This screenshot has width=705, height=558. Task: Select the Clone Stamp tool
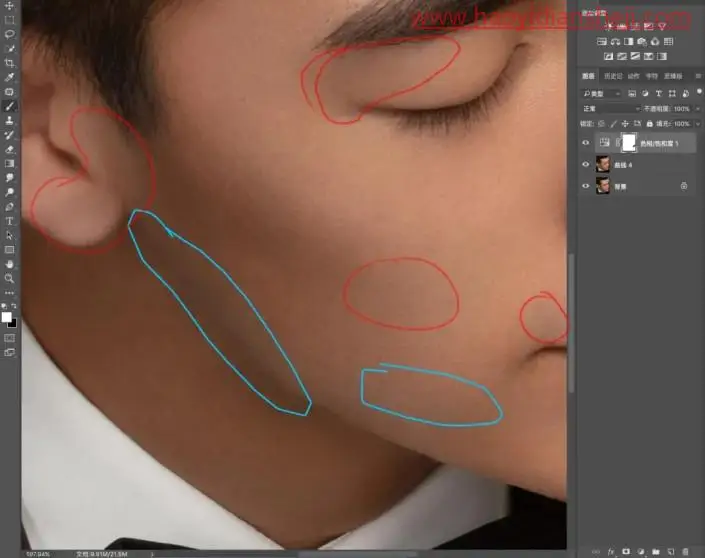[9, 121]
